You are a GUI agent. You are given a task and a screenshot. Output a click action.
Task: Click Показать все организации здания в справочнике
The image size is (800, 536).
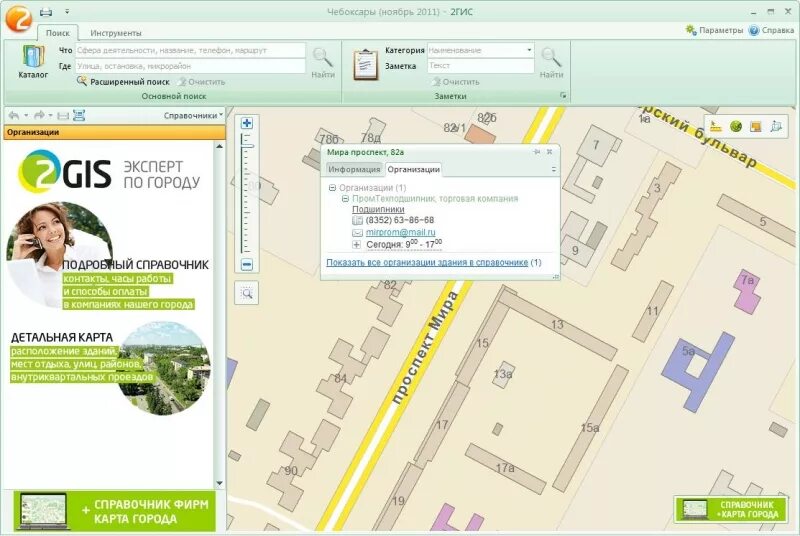pyautogui.click(x=427, y=262)
